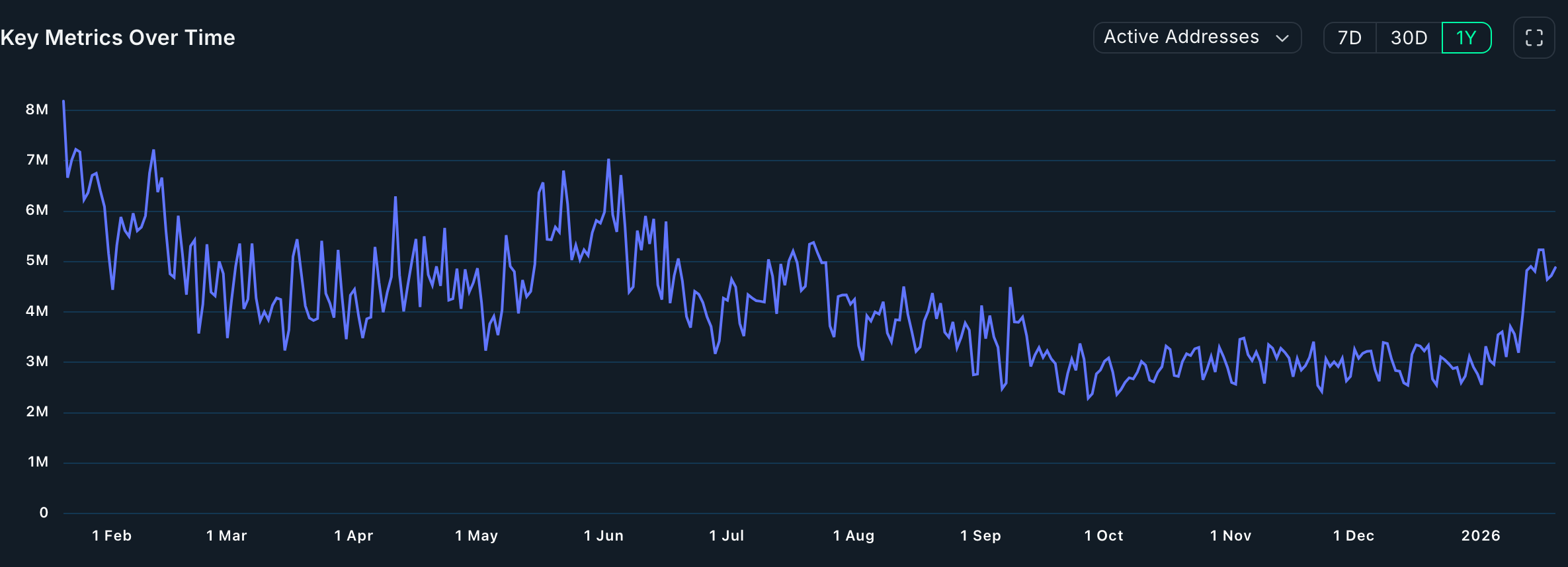Viewport: 1568px width, 567px height.
Task: Click the 2M y-axis label
Action: point(37,412)
